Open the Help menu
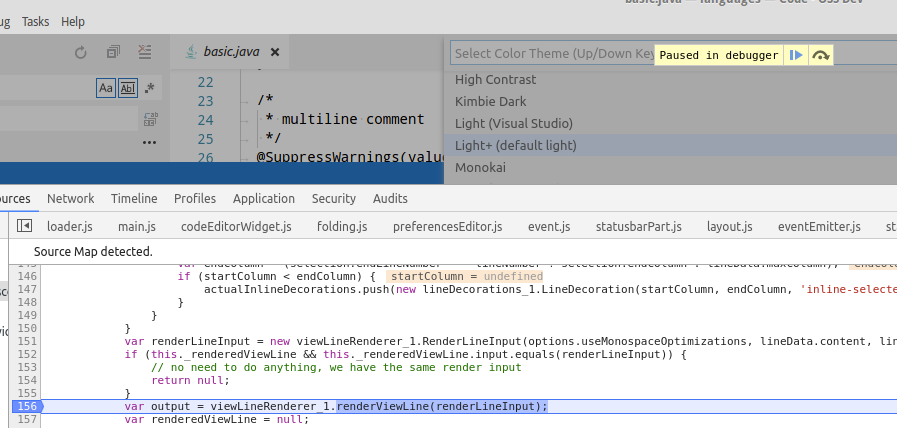Image resolution: width=897 pixels, height=428 pixels. (73, 22)
